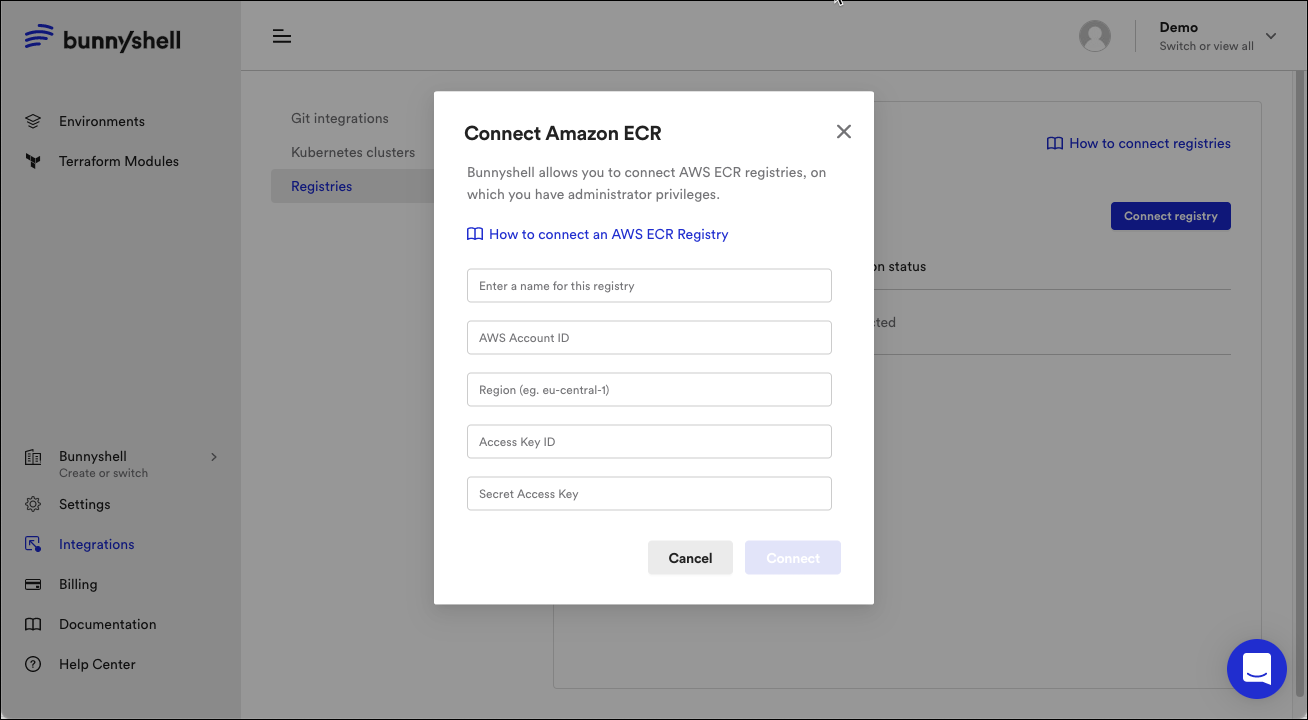Focus the registry name input field

coord(649,285)
